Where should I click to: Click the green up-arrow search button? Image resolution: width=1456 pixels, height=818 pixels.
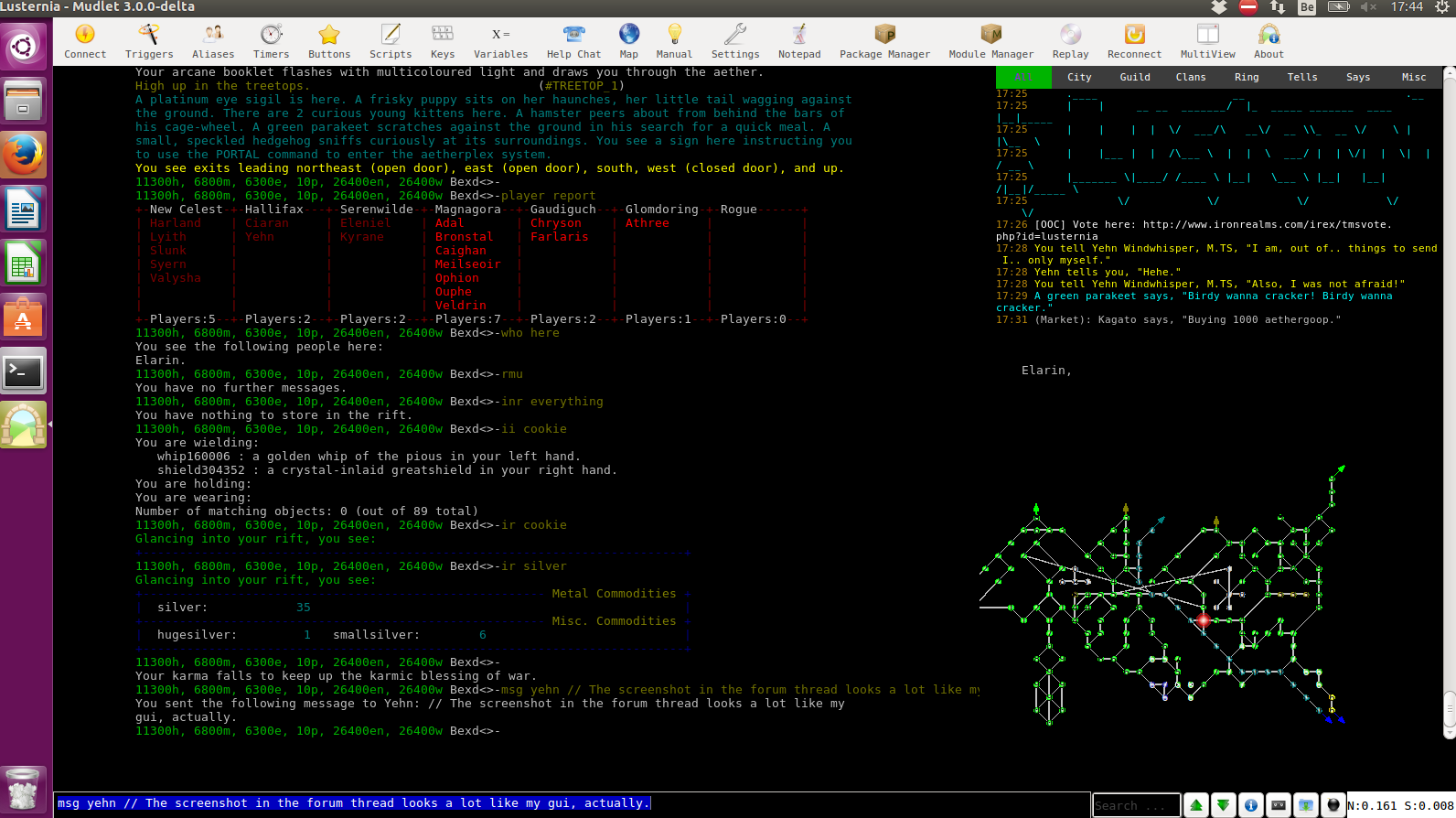(x=1196, y=805)
